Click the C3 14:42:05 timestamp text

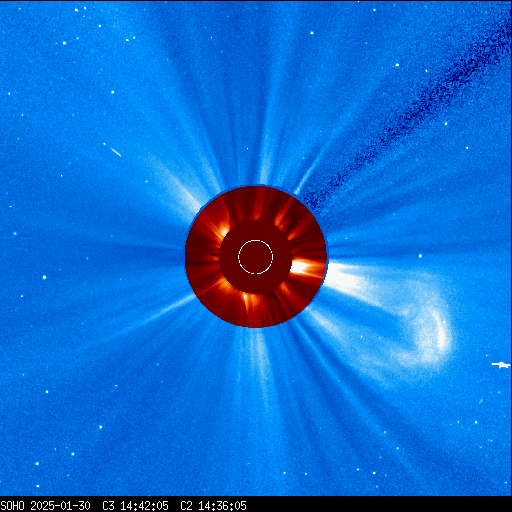(x=135, y=506)
